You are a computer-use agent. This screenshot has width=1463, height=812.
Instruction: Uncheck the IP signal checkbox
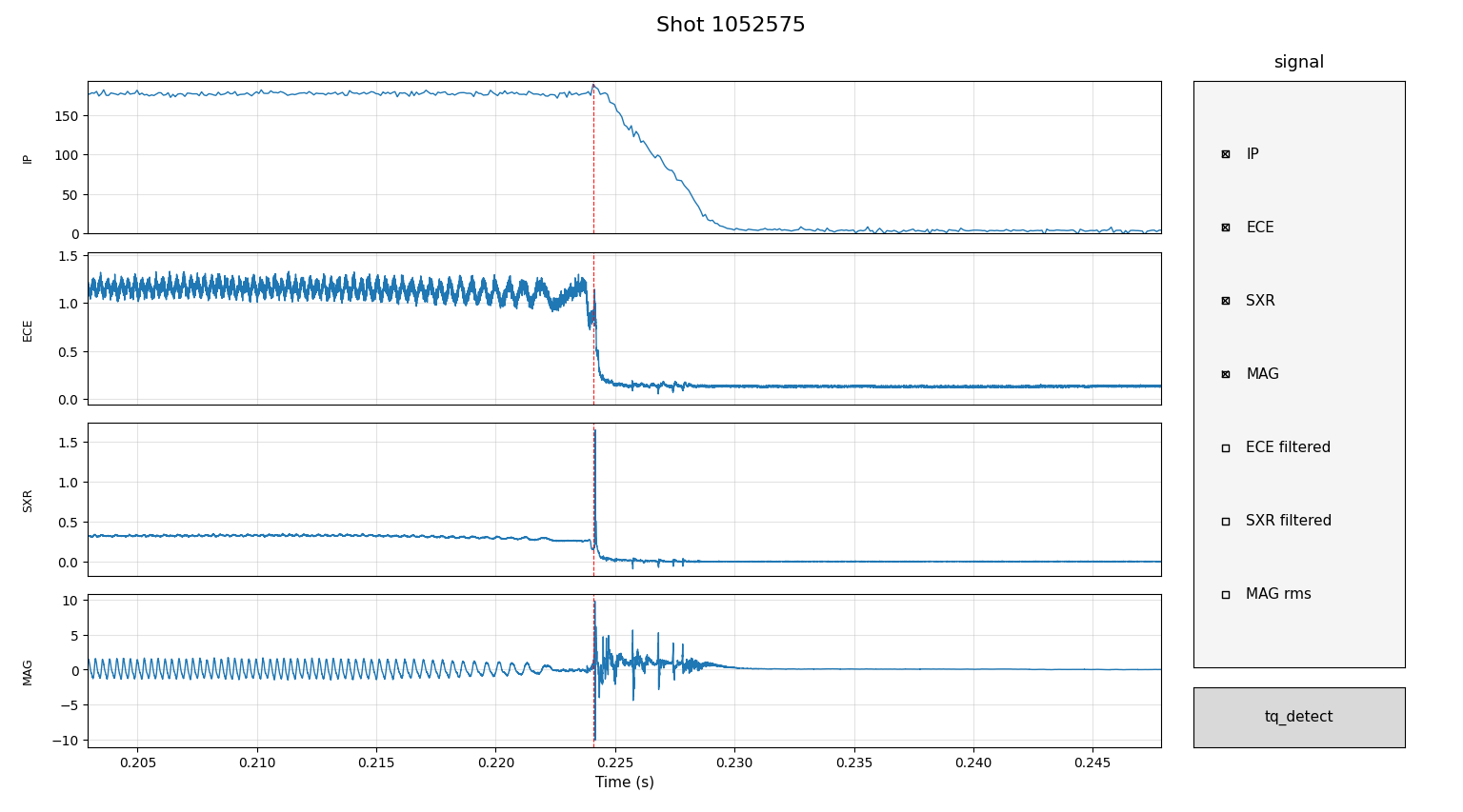[1226, 154]
